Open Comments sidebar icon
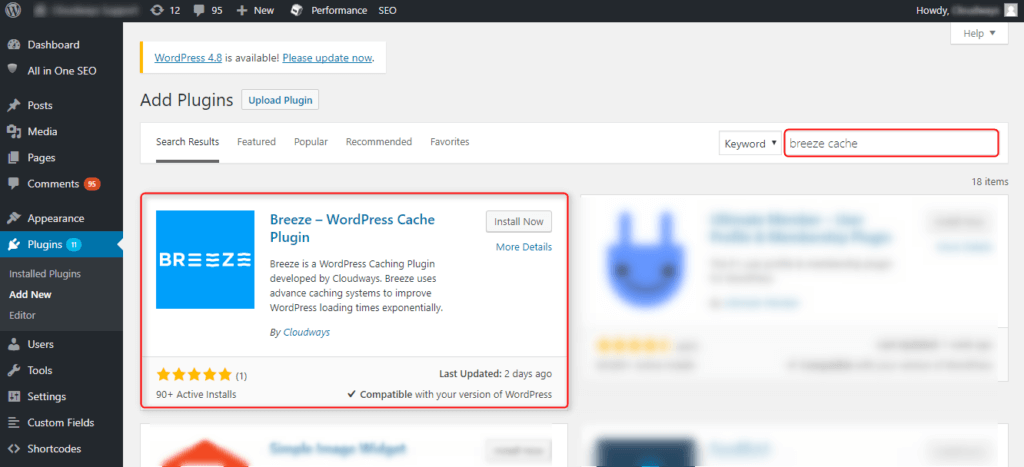The width and height of the screenshot is (1024, 467). tap(13, 184)
